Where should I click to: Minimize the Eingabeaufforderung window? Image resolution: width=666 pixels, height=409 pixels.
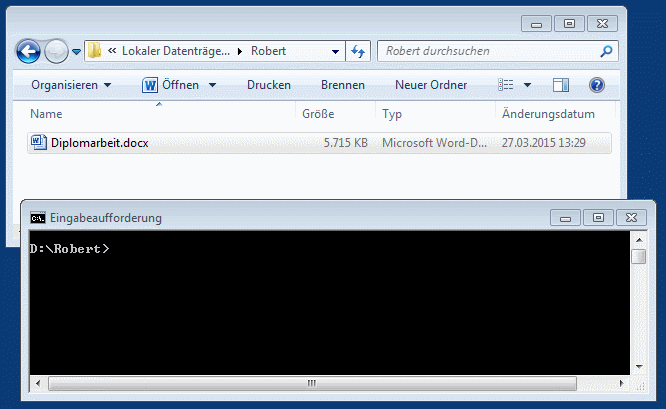click(565, 218)
